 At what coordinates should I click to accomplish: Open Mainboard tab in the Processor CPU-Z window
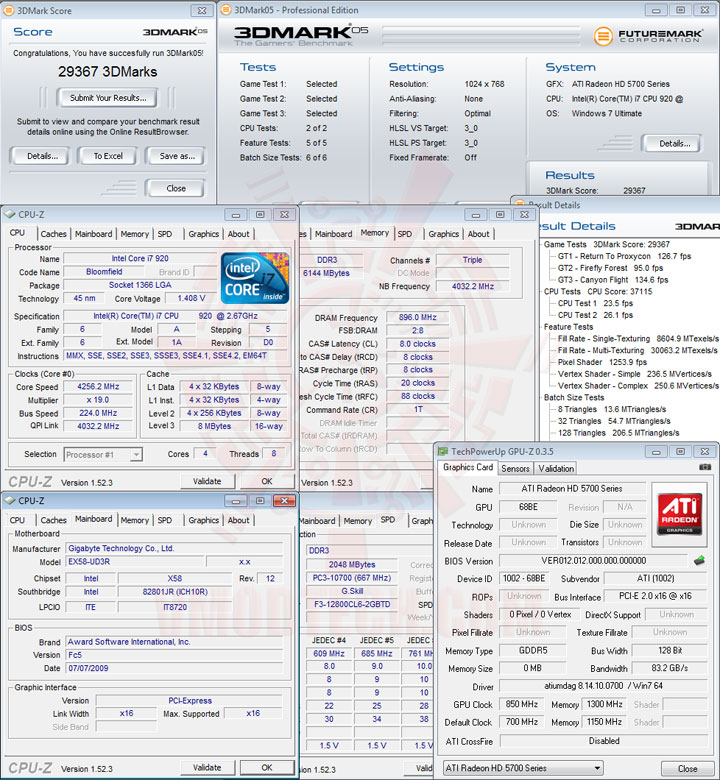[94, 234]
